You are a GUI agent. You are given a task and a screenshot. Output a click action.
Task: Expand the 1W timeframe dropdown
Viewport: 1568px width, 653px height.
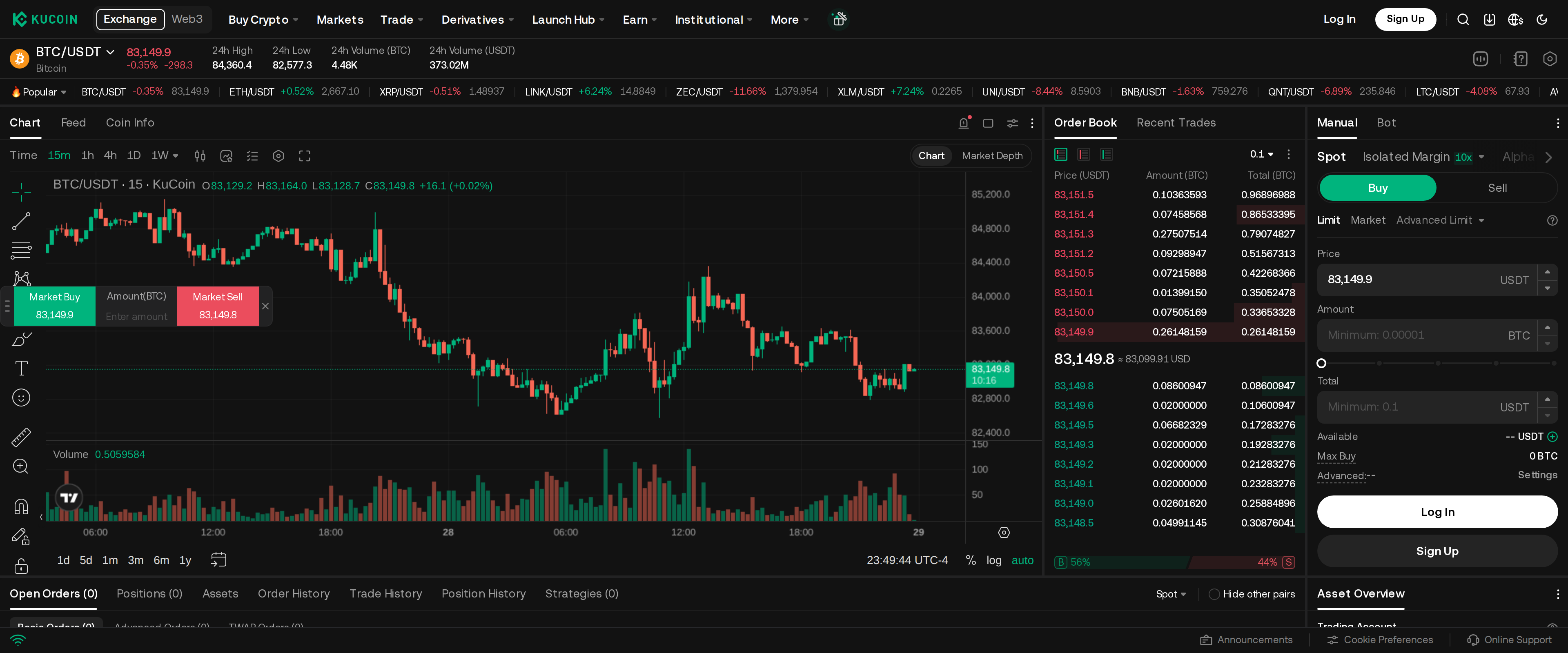[x=164, y=156]
